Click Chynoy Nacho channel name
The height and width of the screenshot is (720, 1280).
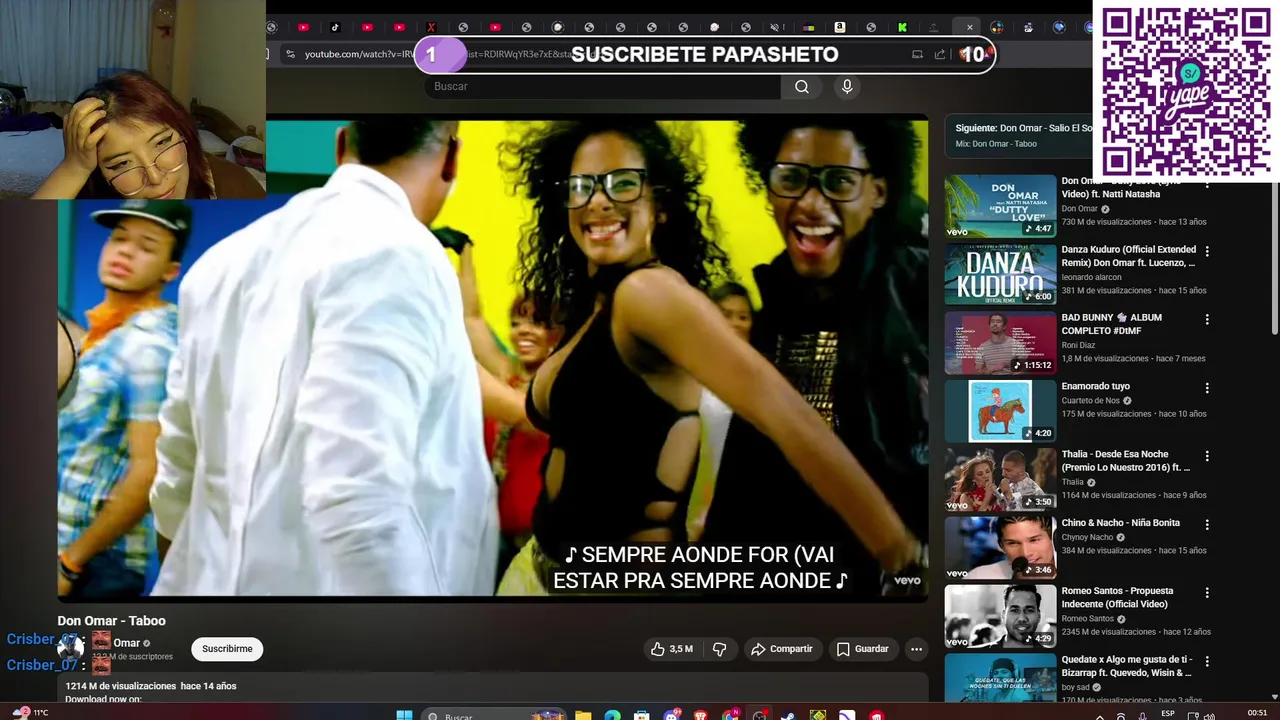[x=1087, y=537]
